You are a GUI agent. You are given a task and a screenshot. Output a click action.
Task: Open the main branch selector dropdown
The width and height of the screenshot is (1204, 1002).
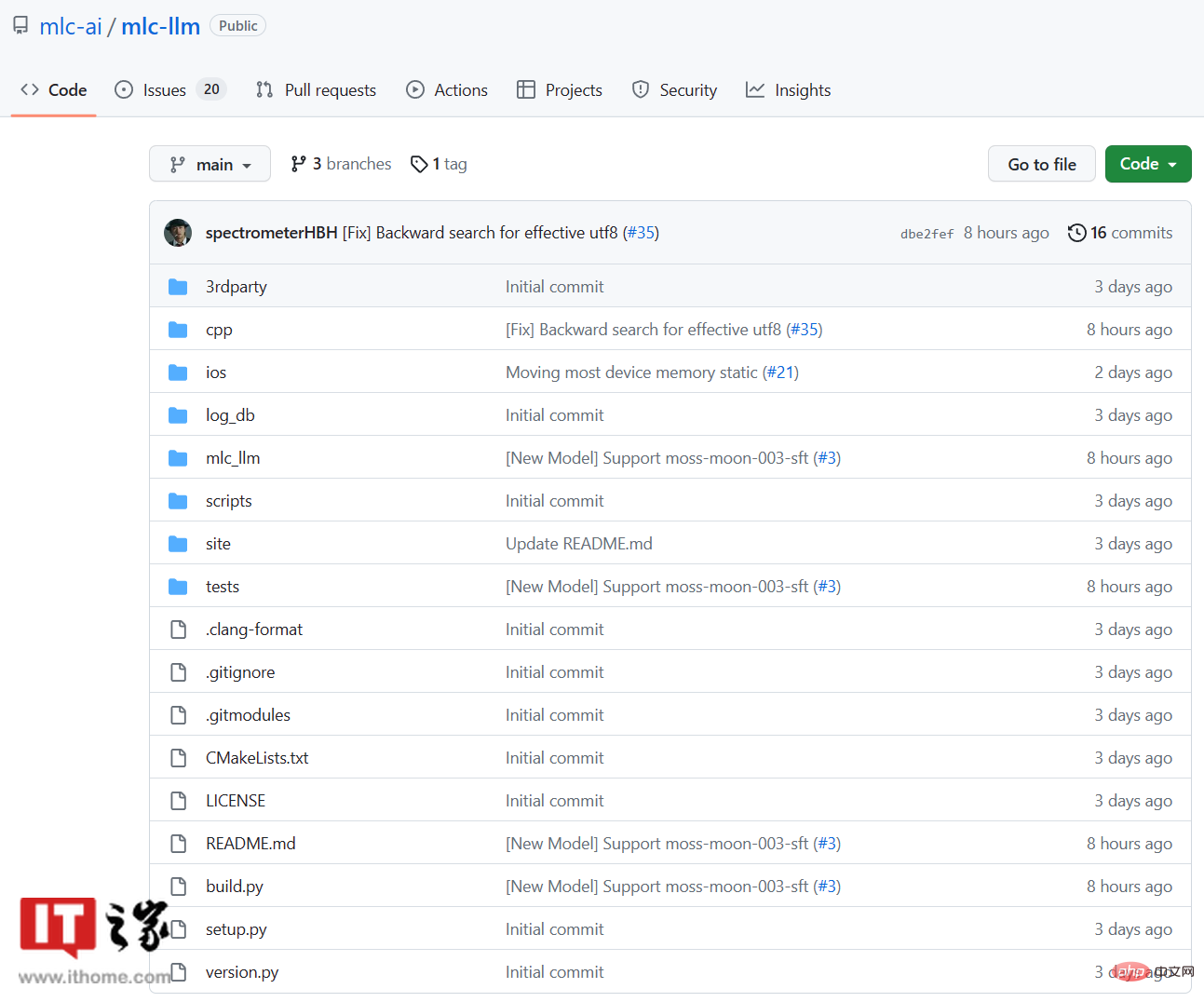click(x=210, y=164)
